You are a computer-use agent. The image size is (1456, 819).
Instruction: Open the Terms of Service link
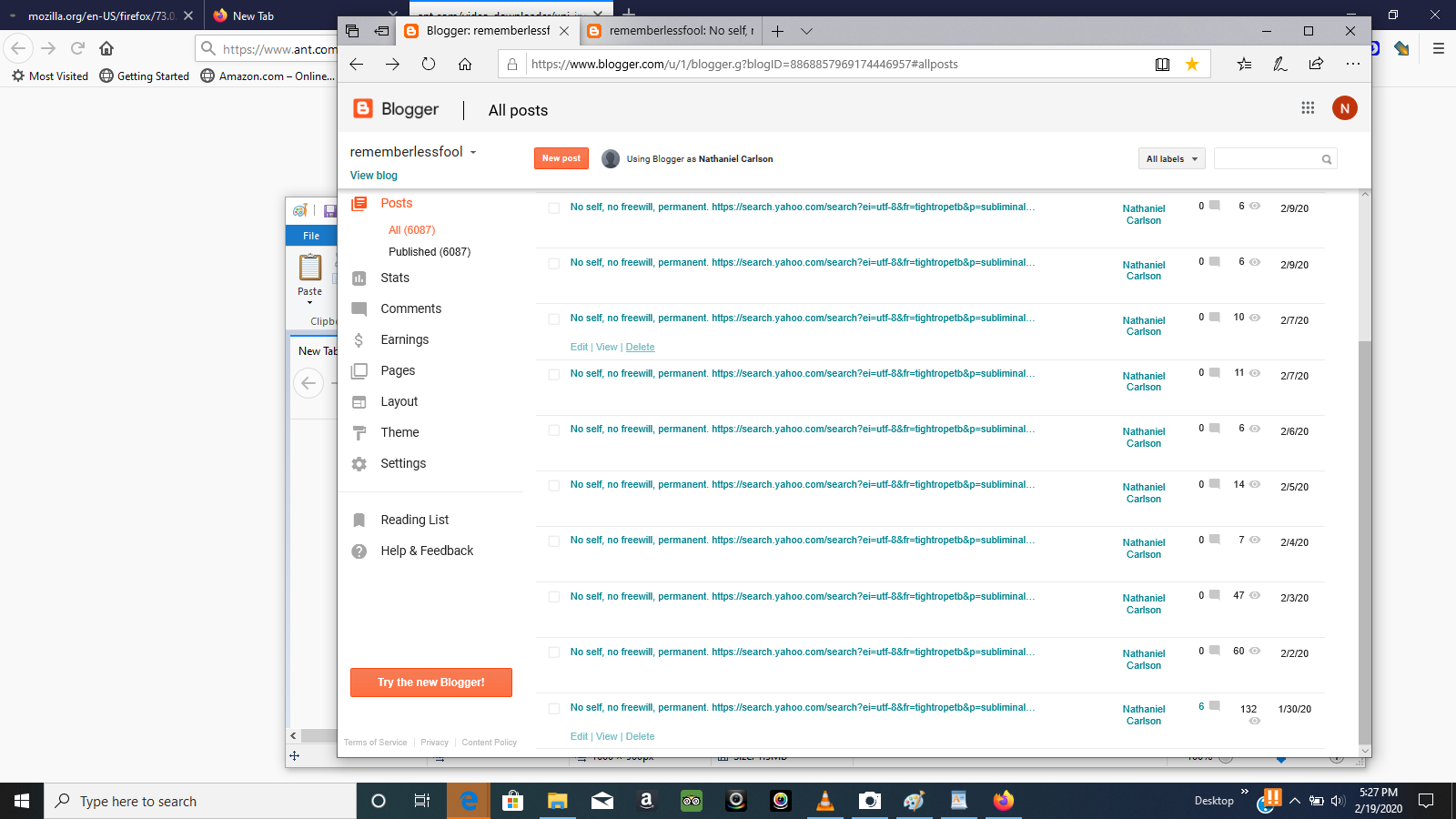pos(375,743)
